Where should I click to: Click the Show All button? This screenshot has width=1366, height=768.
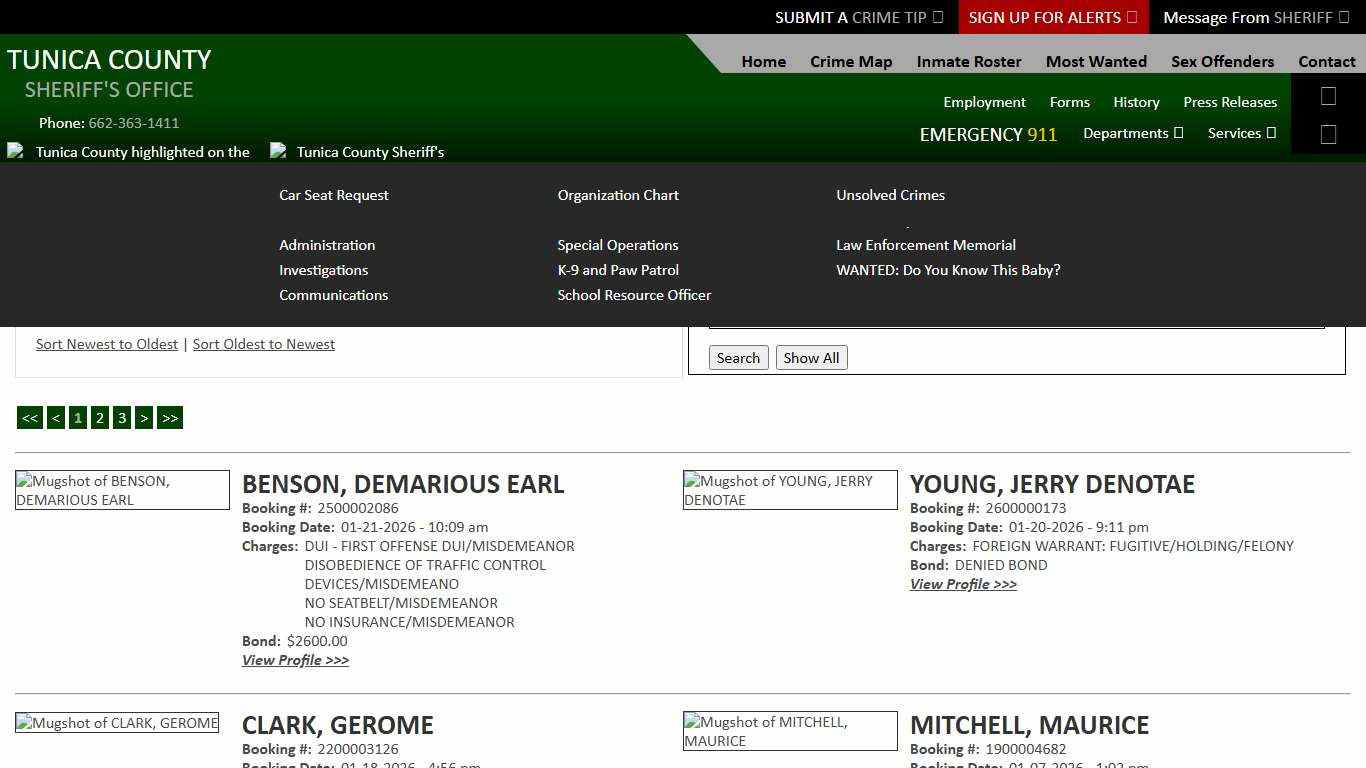coord(811,357)
